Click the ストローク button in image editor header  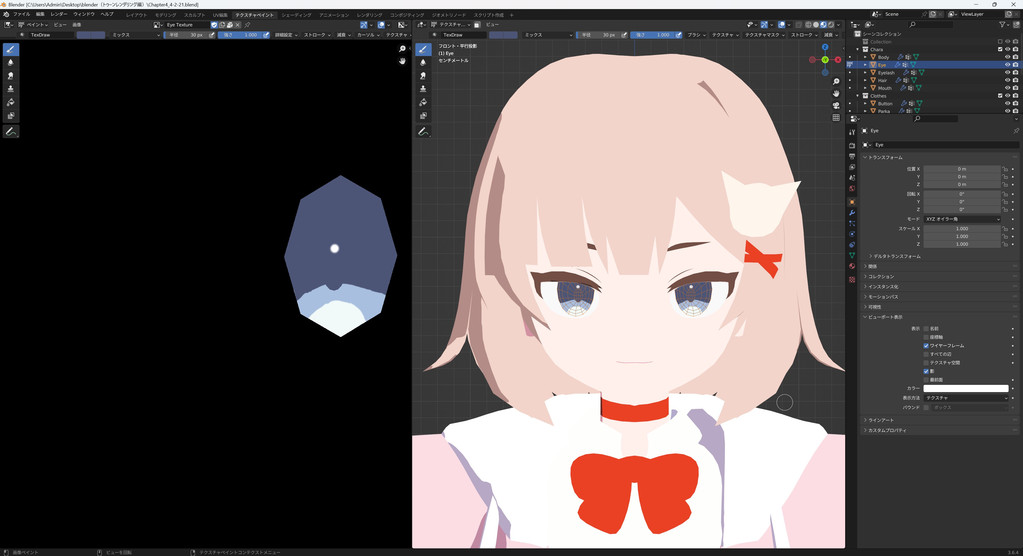click(312, 35)
